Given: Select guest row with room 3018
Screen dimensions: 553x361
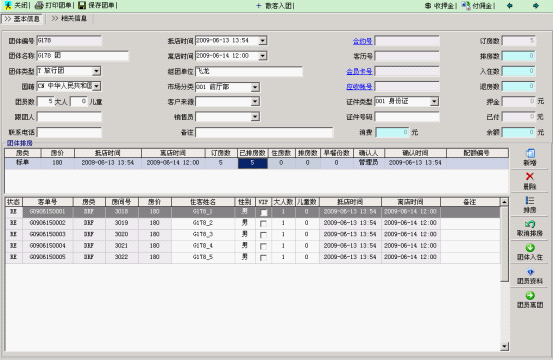Looking at the screenshot, I should (253, 212).
